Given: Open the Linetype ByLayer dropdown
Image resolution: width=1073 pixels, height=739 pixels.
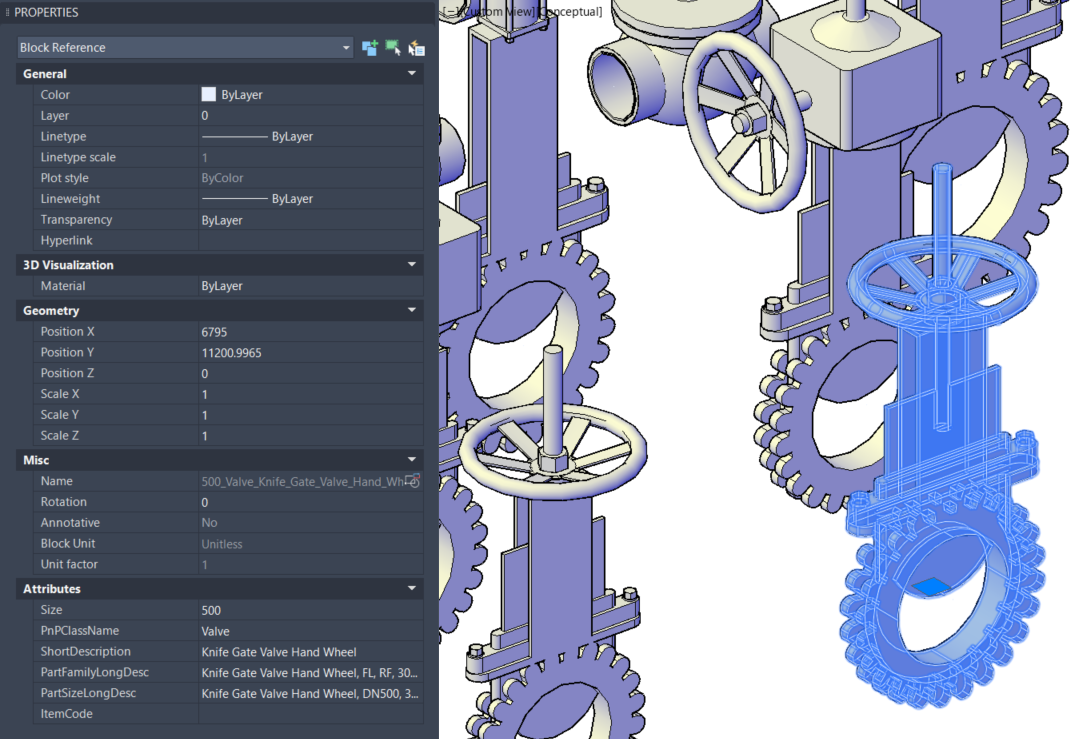Looking at the screenshot, I should pyautogui.click(x=311, y=136).
